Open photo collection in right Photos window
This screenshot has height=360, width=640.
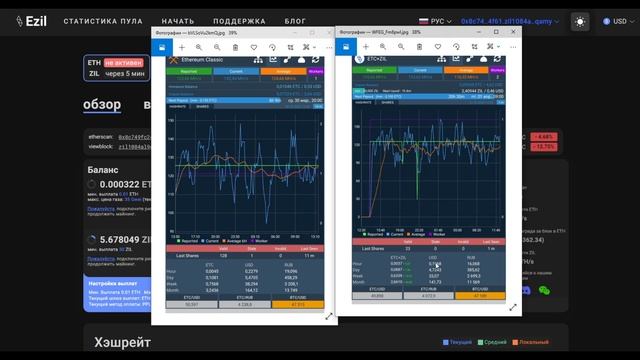[x=346, y=47]
